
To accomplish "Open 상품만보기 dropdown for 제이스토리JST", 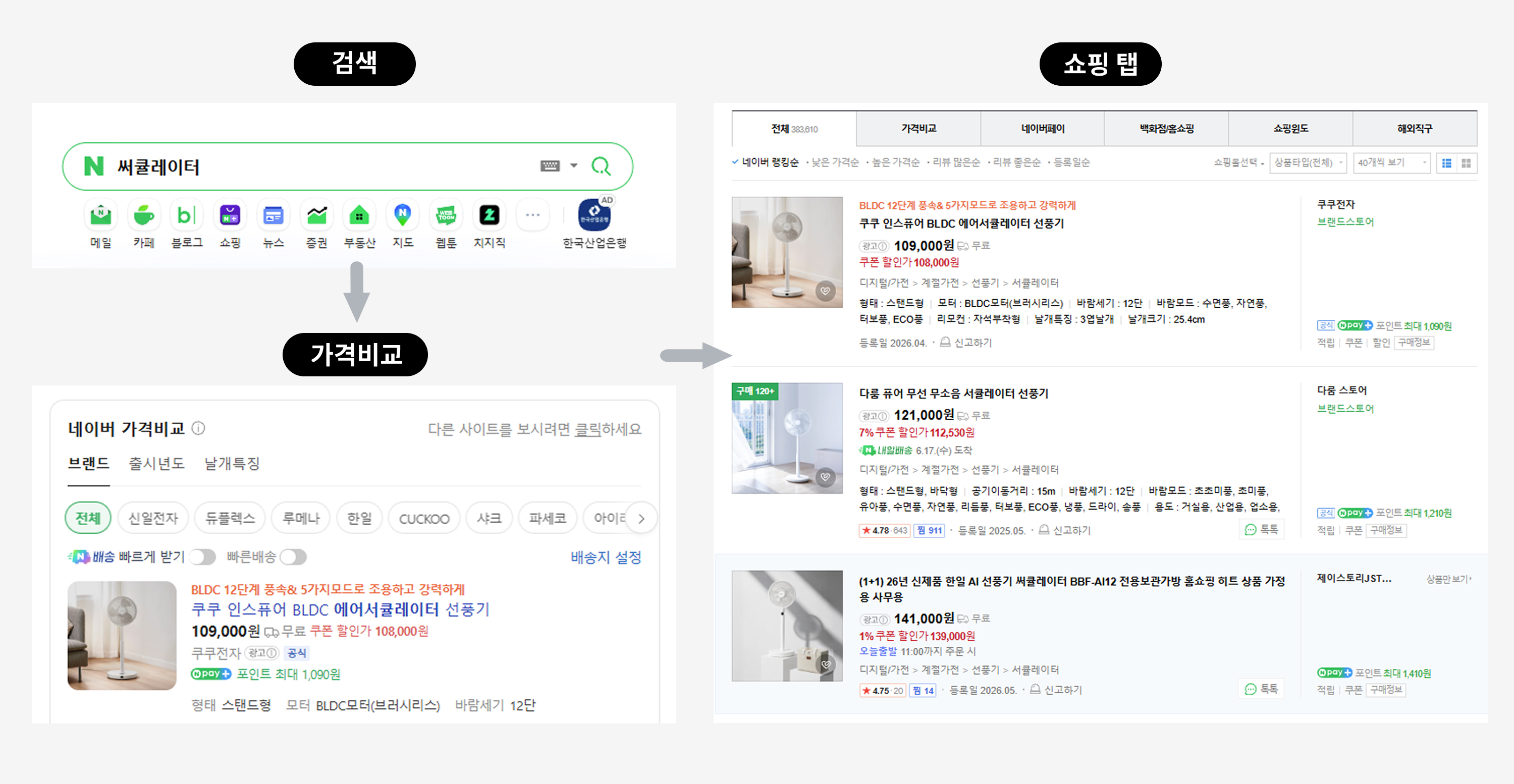I will tap(1448, 579).
